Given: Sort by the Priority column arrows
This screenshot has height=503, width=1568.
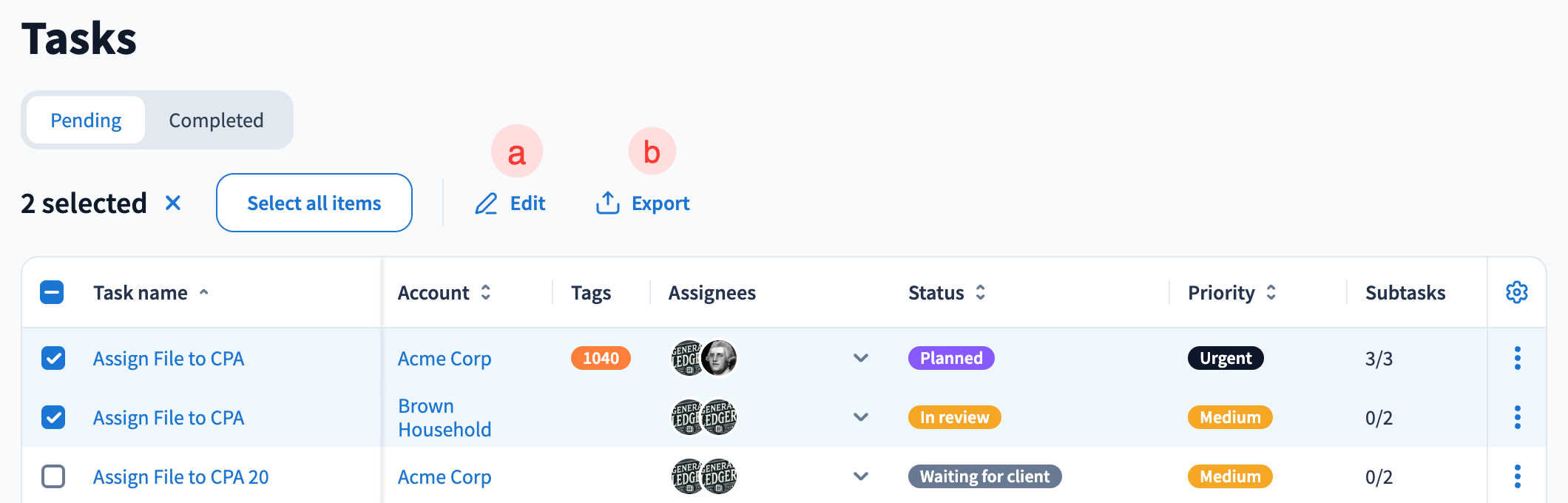Looking at the screenshot, I should pos(1271,292).
